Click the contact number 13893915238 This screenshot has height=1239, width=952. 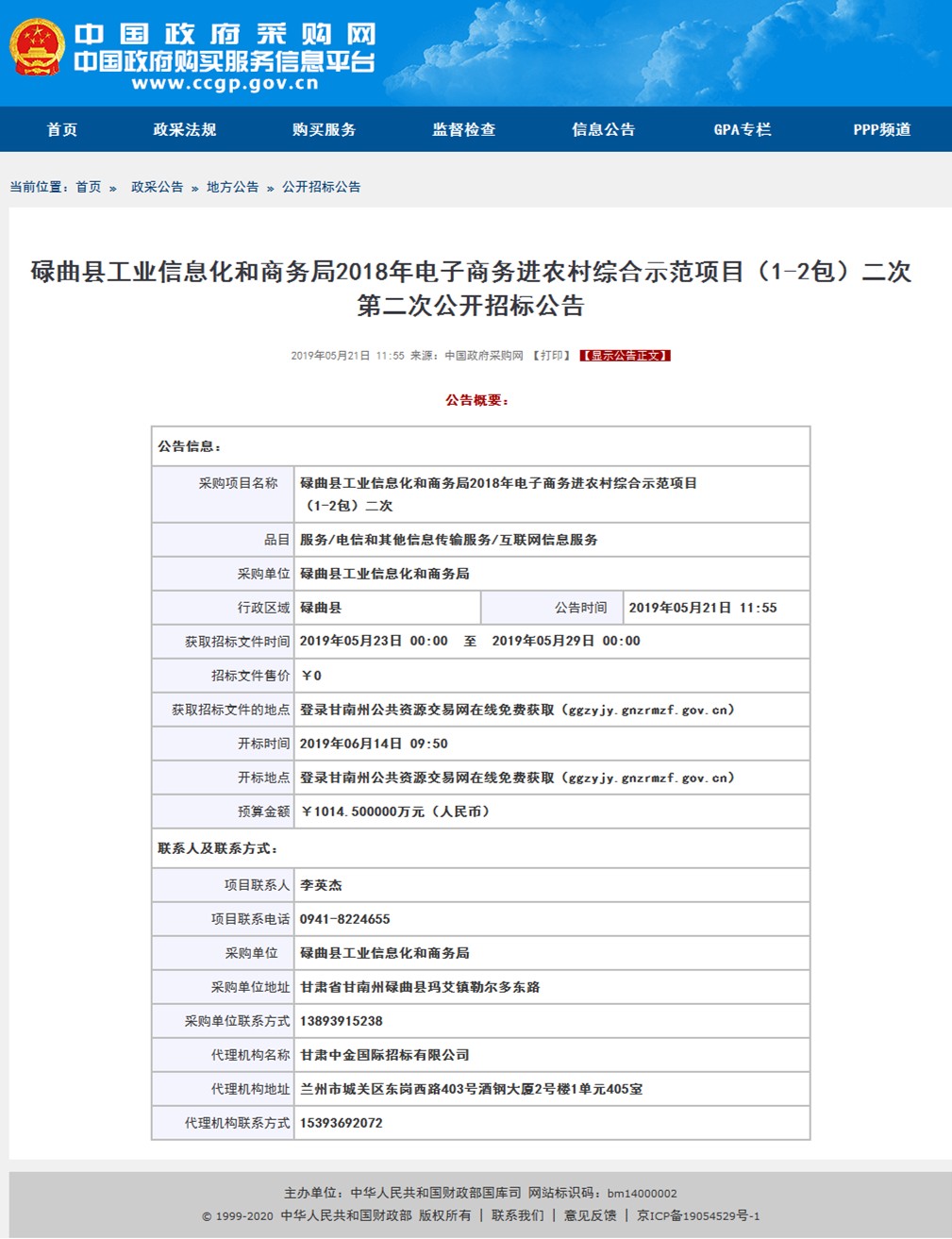[x=341, y=1021]
